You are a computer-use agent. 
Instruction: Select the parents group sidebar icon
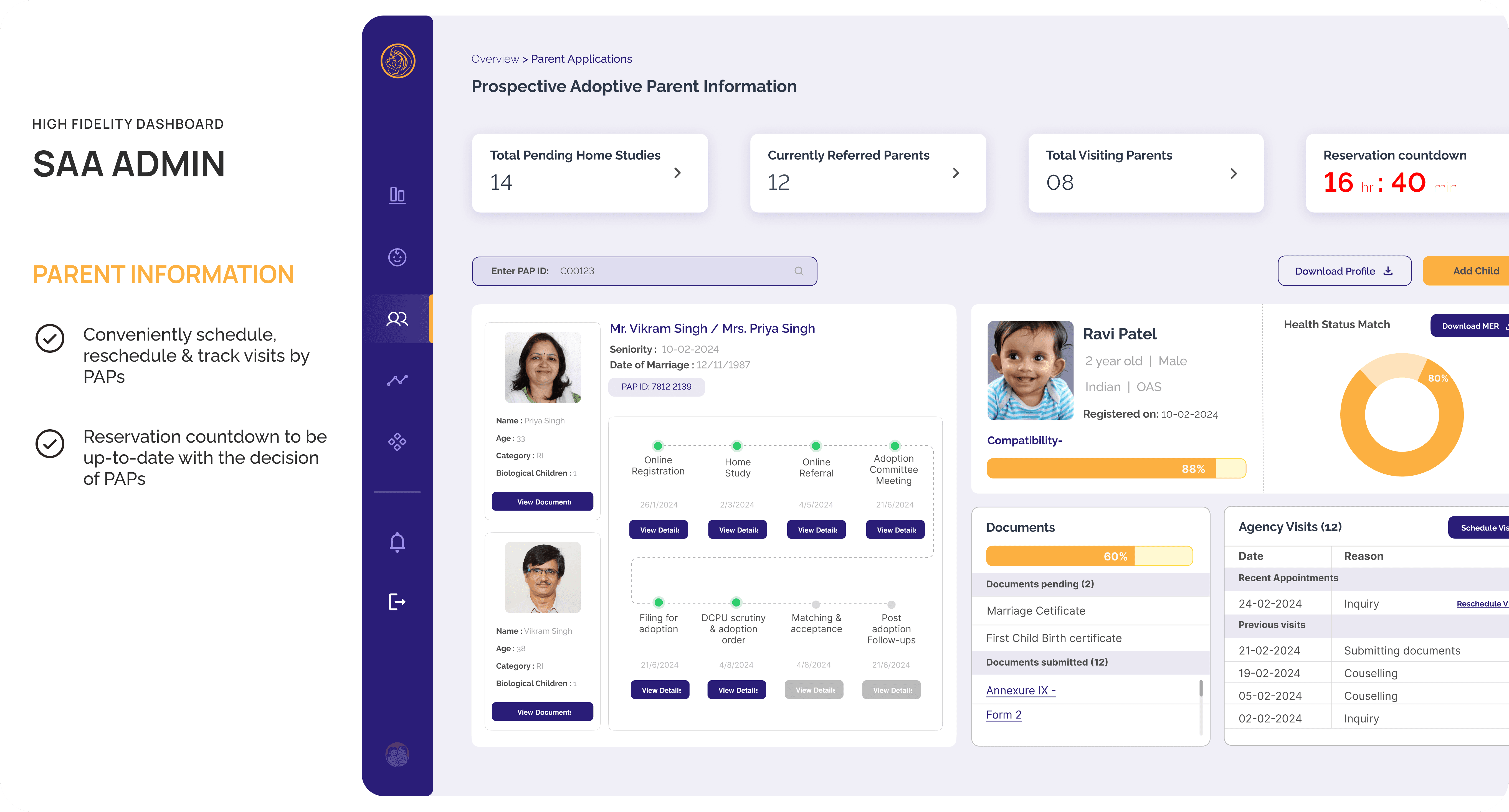click(x=397, y=319)
